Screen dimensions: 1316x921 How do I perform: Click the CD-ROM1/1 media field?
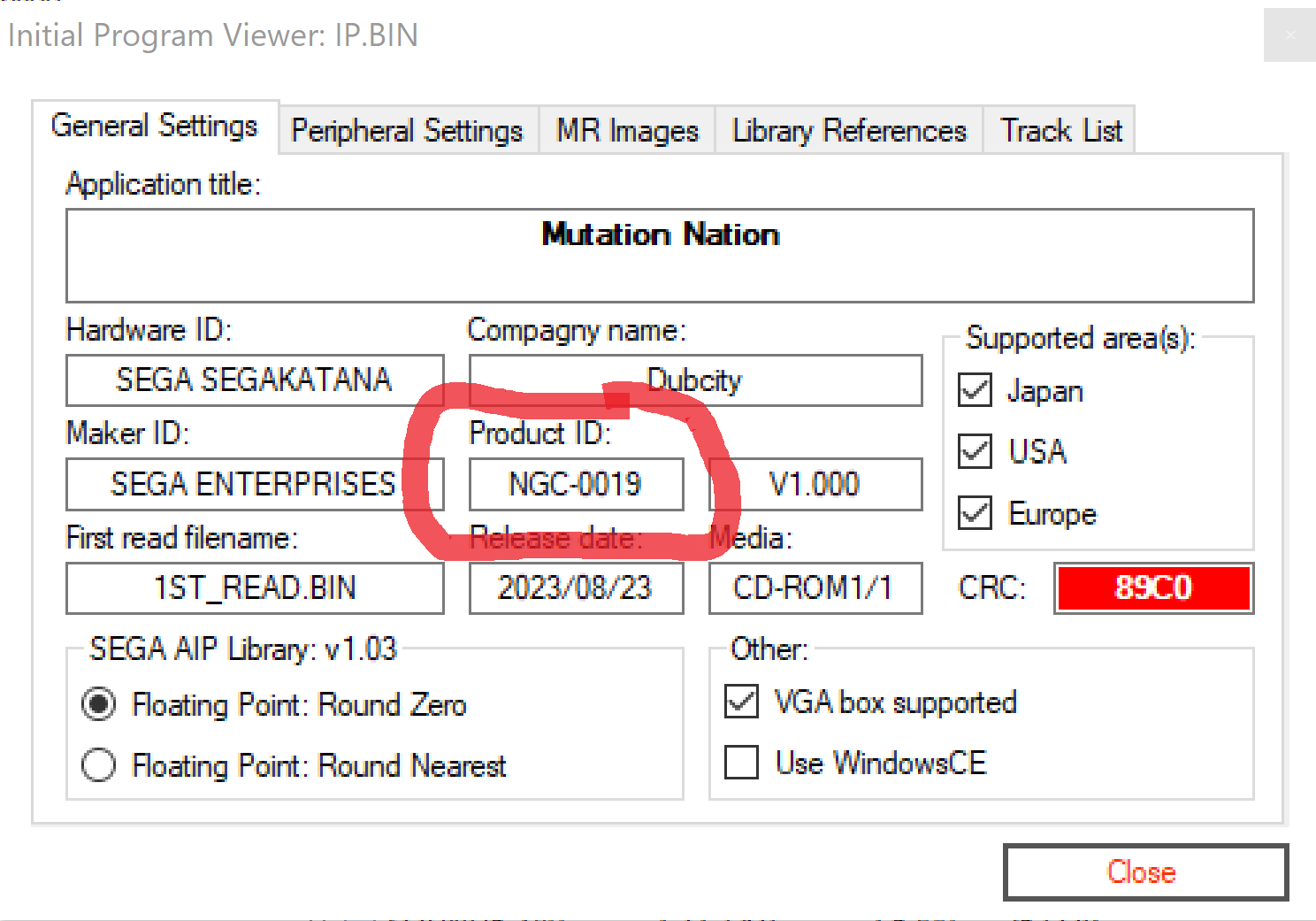(x=815, y=588)
